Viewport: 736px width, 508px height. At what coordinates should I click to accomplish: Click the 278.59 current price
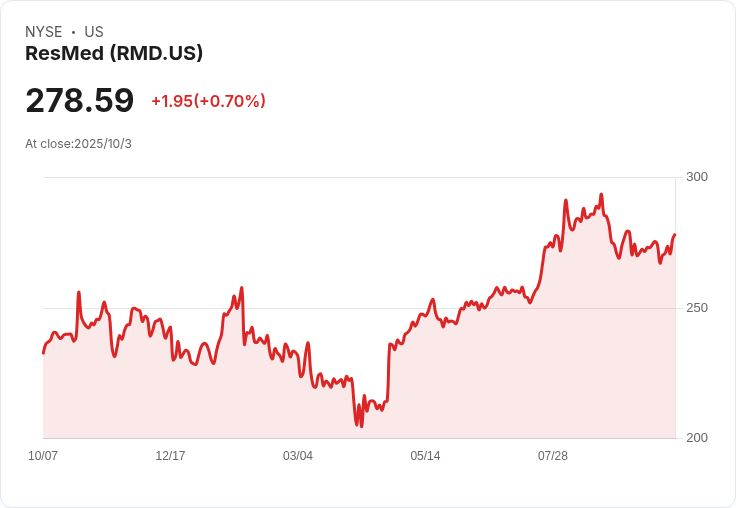tap(80, 100)
